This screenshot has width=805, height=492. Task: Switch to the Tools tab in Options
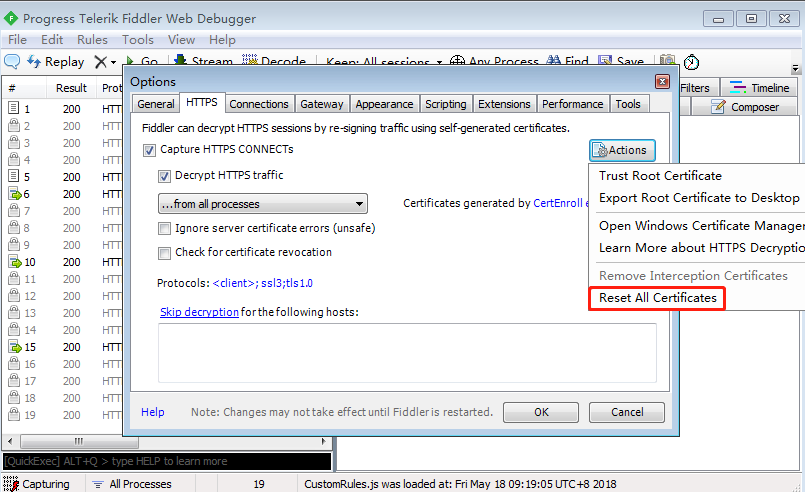pos(628,104)
